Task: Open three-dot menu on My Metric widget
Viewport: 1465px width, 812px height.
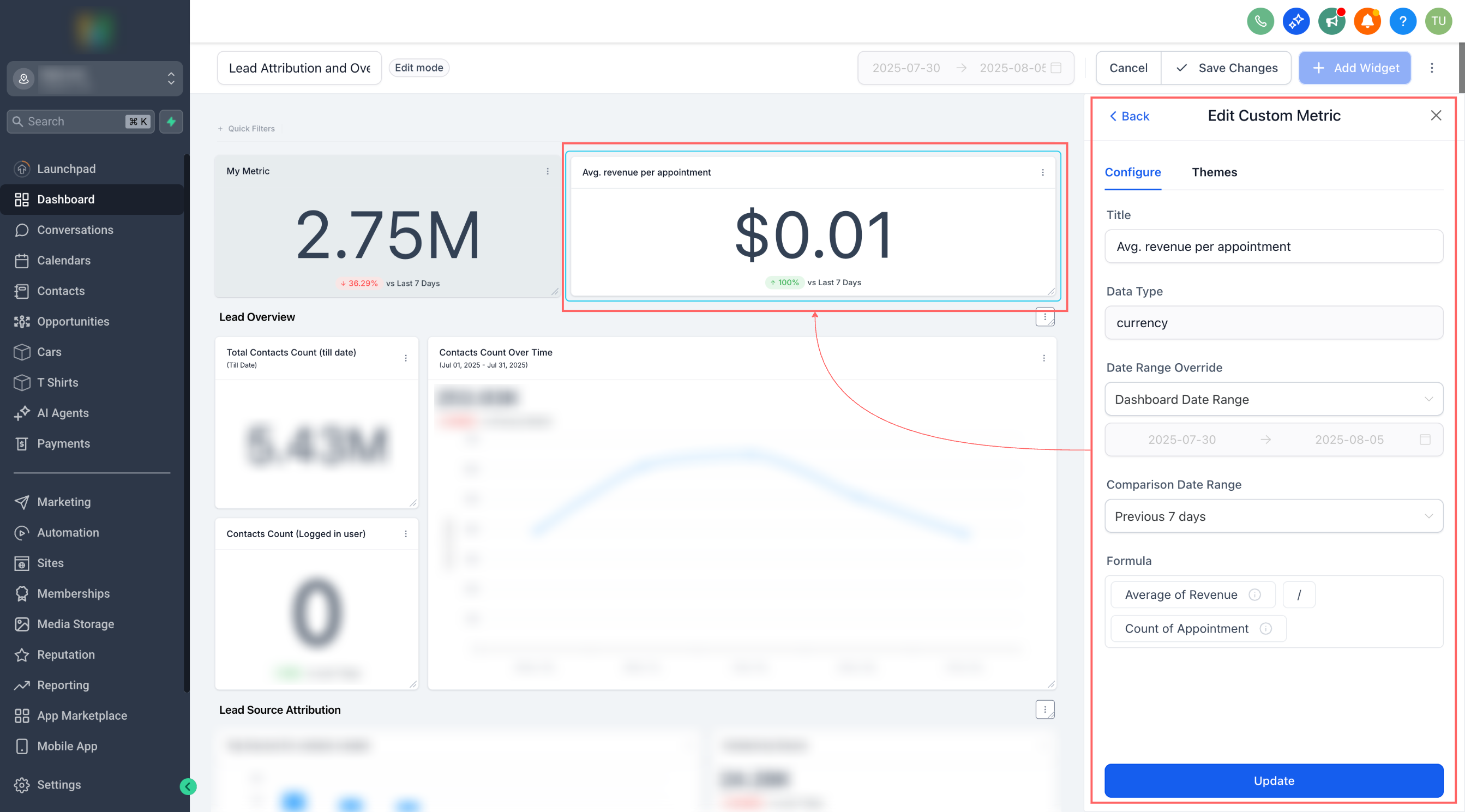Action: click(x=548, y=171)
